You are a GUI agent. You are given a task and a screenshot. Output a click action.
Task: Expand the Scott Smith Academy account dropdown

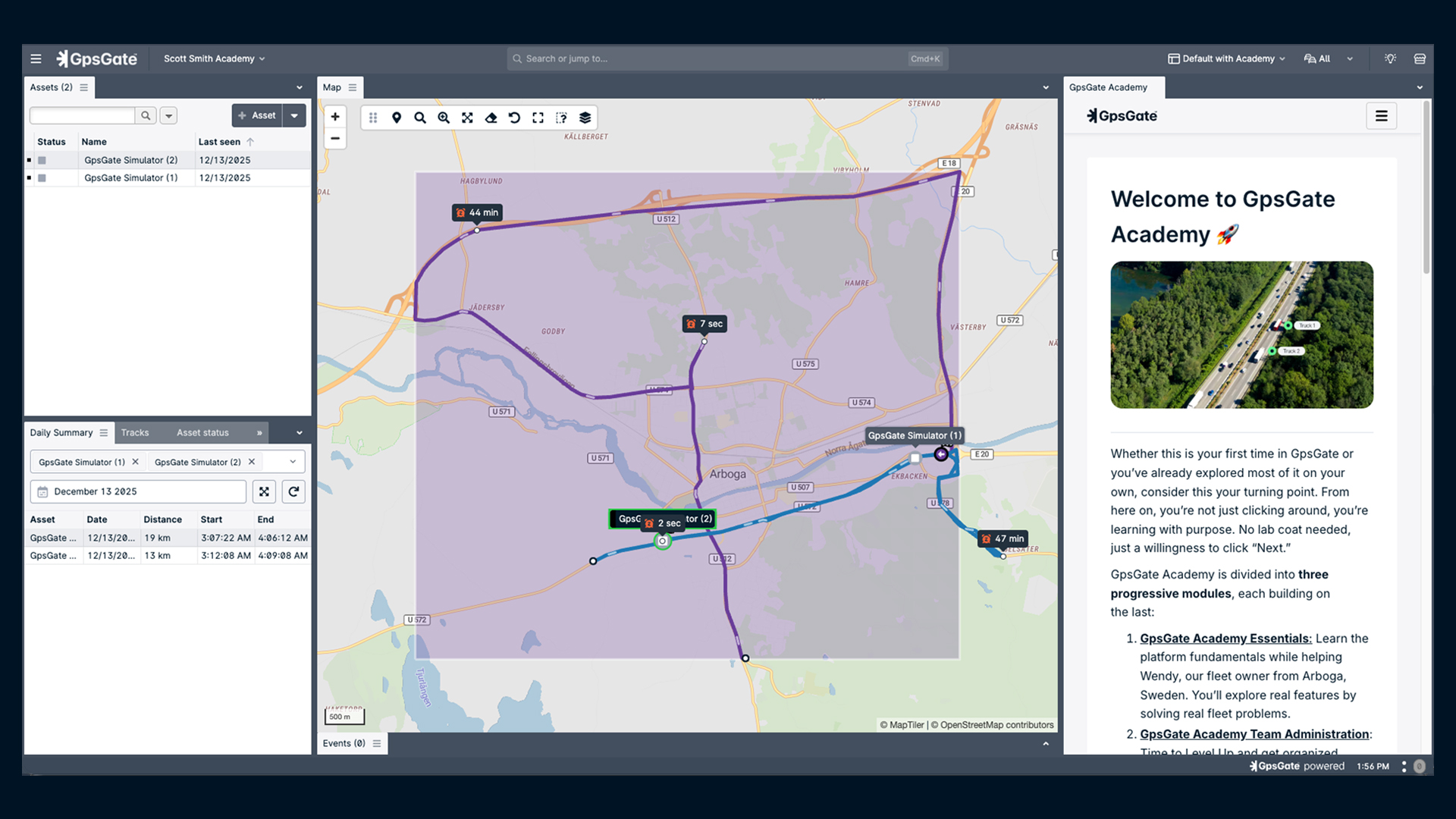[x=215, y=58]
